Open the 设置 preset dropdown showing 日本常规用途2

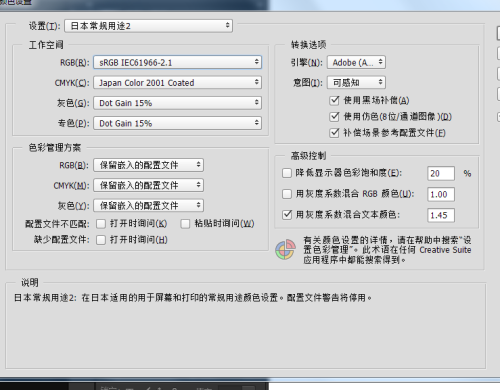(148, 26)
